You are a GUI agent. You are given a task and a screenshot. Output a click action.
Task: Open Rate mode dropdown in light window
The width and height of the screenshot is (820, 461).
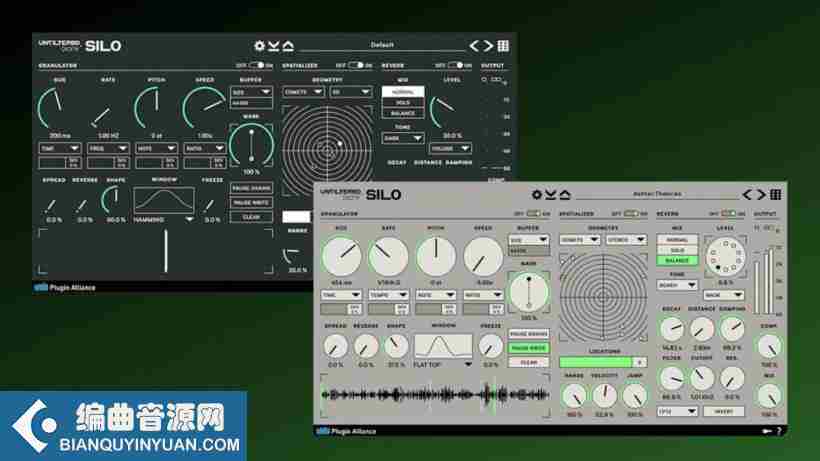(x=388, y=295)
